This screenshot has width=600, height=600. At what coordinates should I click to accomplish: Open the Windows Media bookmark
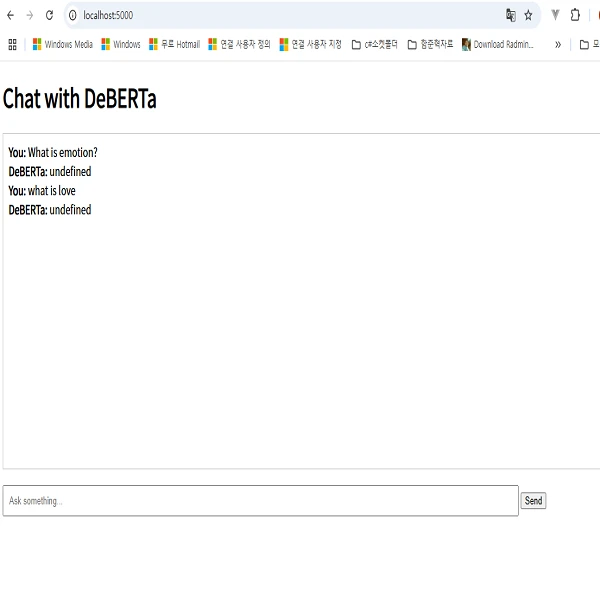click(x=63, y=44)
